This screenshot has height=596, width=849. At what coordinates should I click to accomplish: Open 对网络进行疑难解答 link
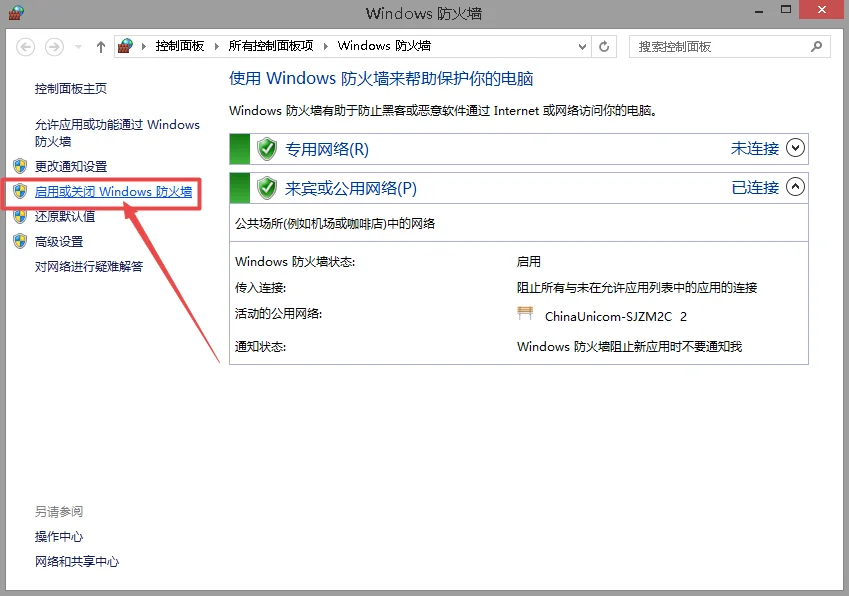click(x=89, y=266)
